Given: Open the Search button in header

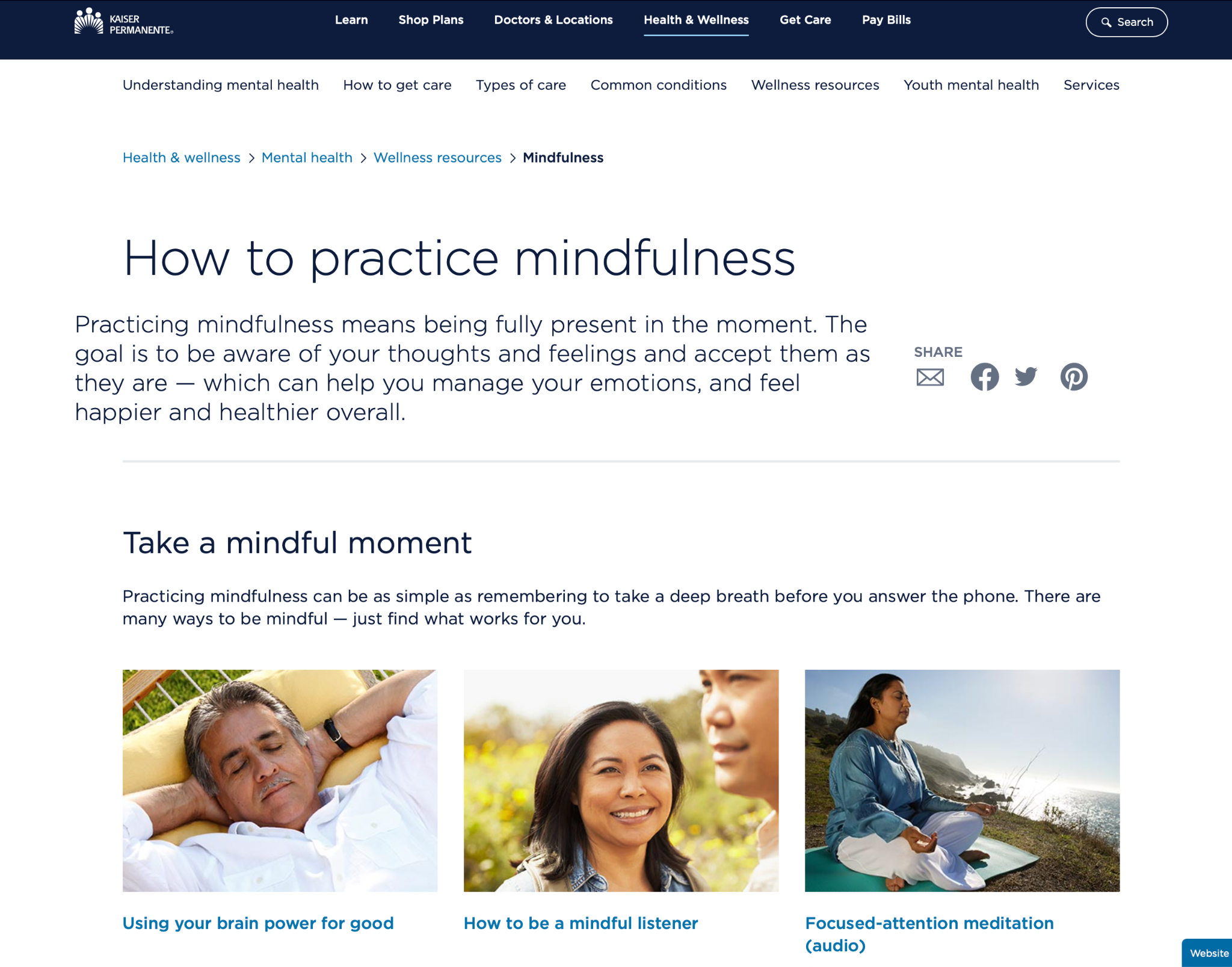Looking at the screenshot, I should point(1126,22).
